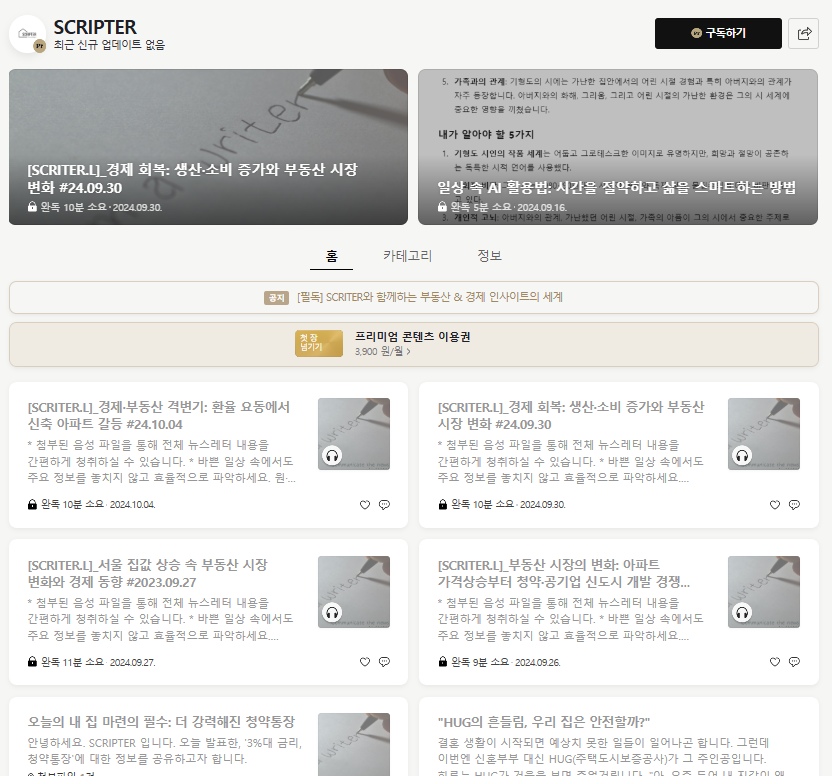The image size is (832, 776).
Task: Select the 홈 tab
Action: coord(332,256)
